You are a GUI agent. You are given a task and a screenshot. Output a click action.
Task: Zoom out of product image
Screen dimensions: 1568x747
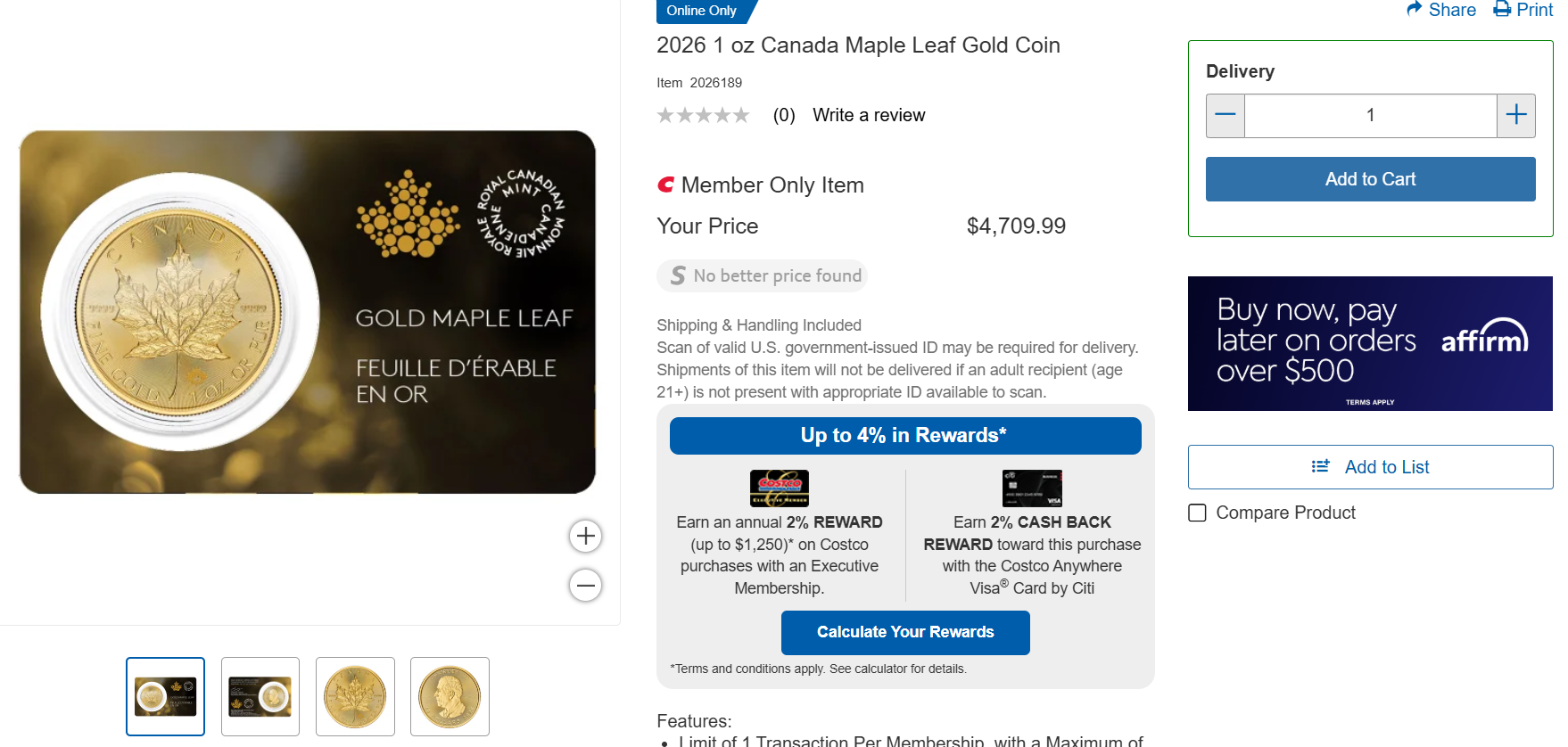586,586
